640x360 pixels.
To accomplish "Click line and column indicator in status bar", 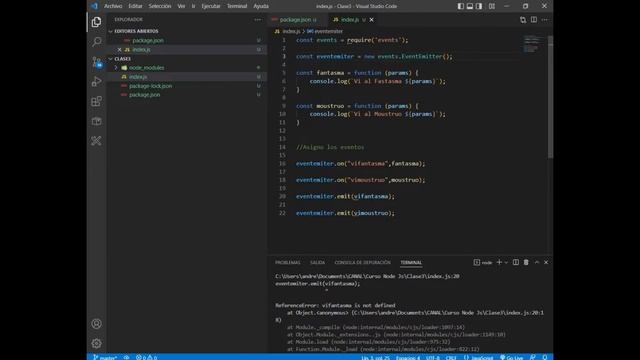I will [x=375, y=358].
